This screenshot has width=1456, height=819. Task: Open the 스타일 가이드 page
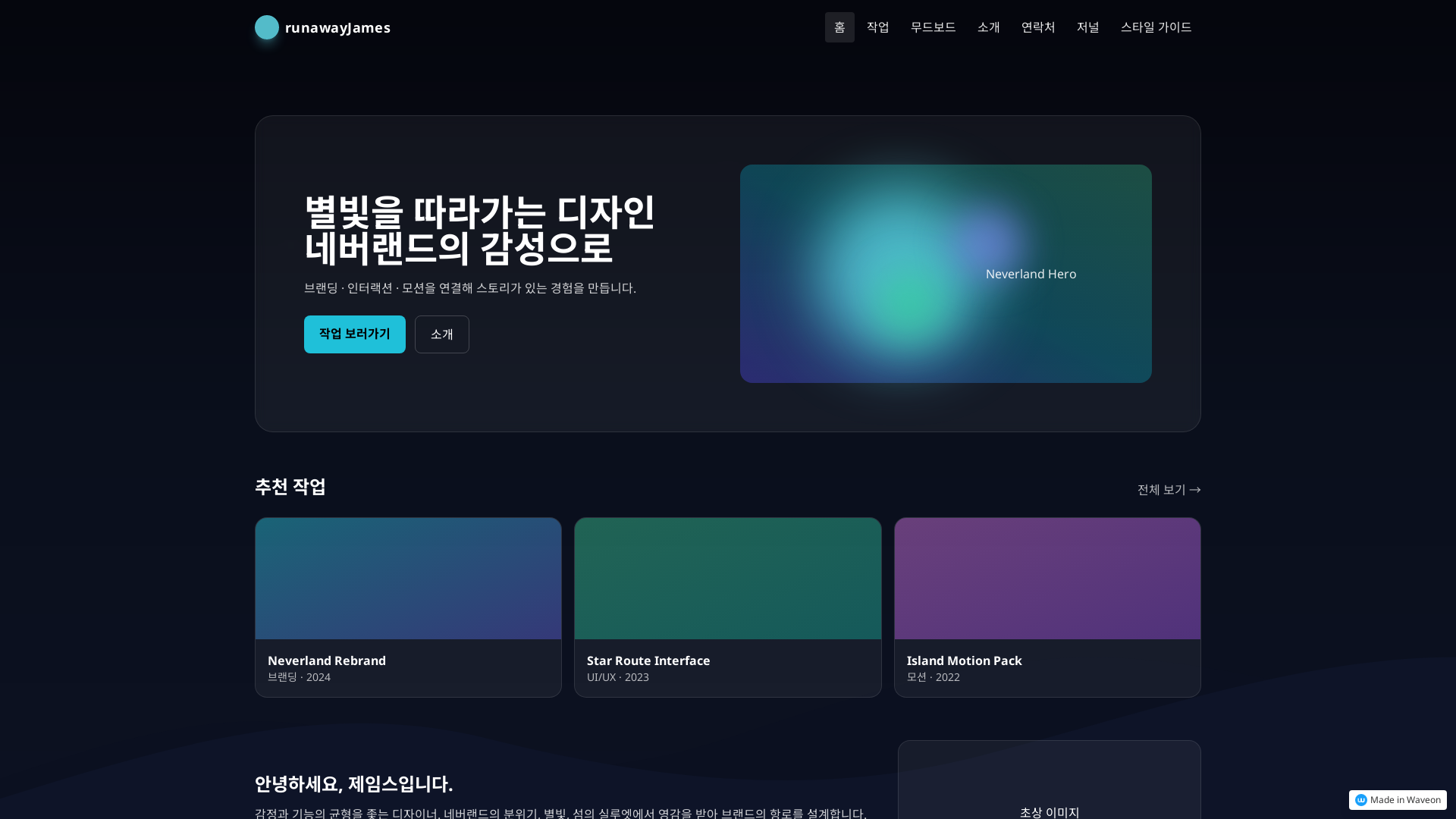[x=1156, y=27]
